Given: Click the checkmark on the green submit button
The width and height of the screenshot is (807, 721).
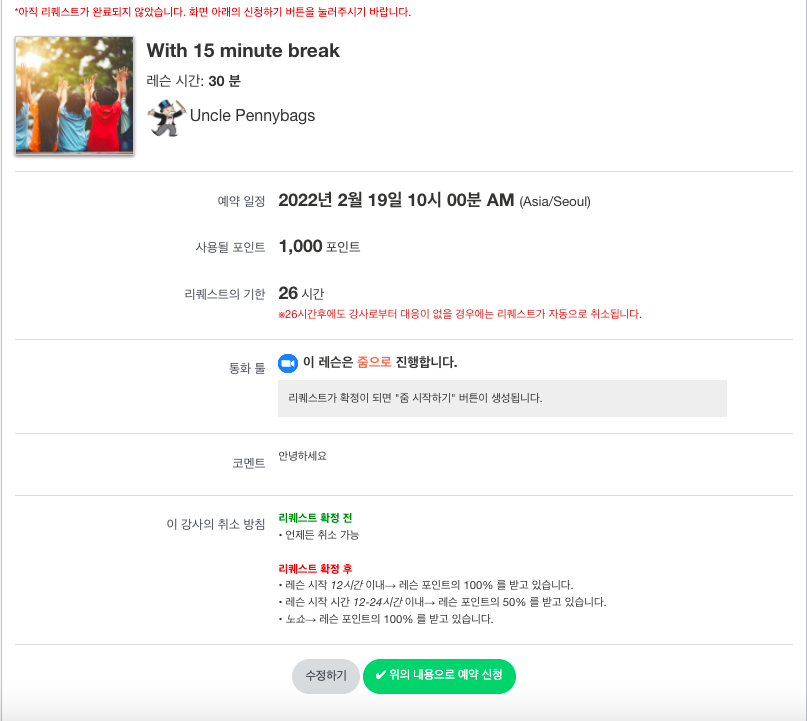Looking at the screenshot, I should point(380,675).
